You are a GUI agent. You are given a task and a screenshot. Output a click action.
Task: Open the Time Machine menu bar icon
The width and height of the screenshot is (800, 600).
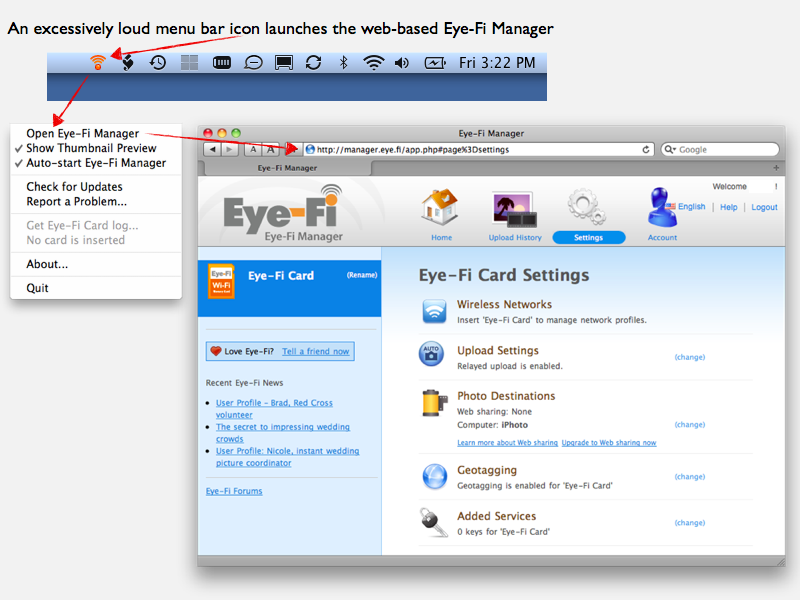(x=158, y=62)
